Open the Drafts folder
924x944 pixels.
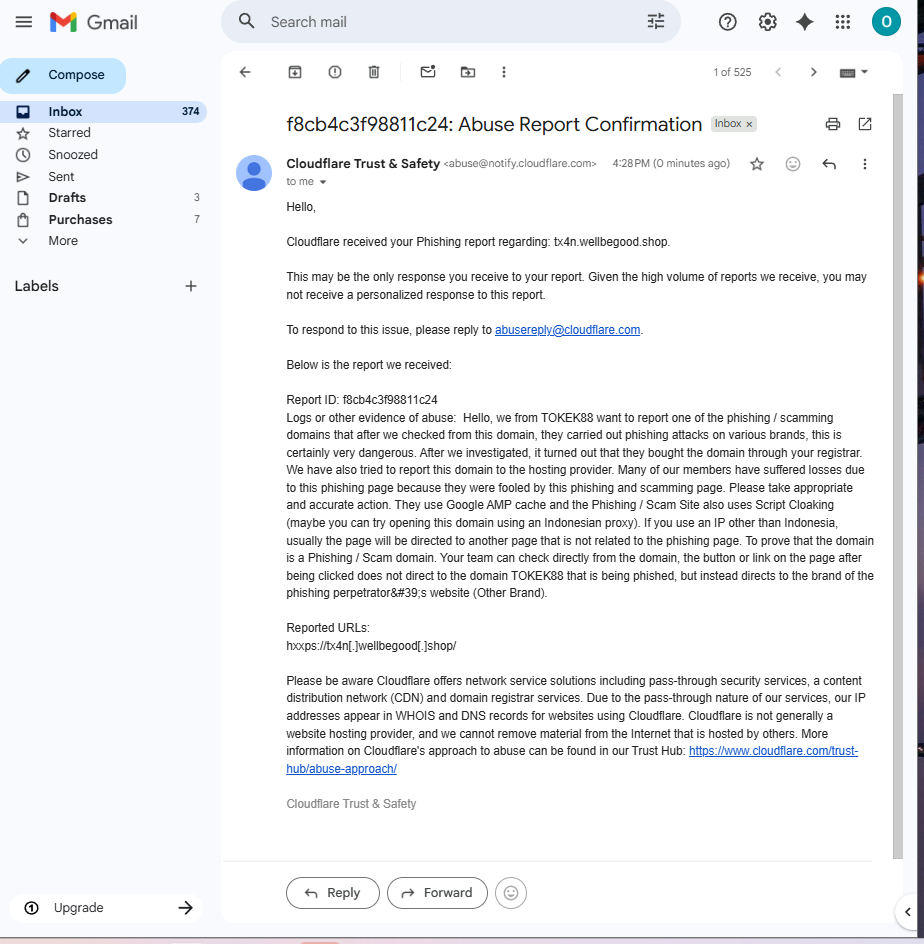click(x=67, y=197)
